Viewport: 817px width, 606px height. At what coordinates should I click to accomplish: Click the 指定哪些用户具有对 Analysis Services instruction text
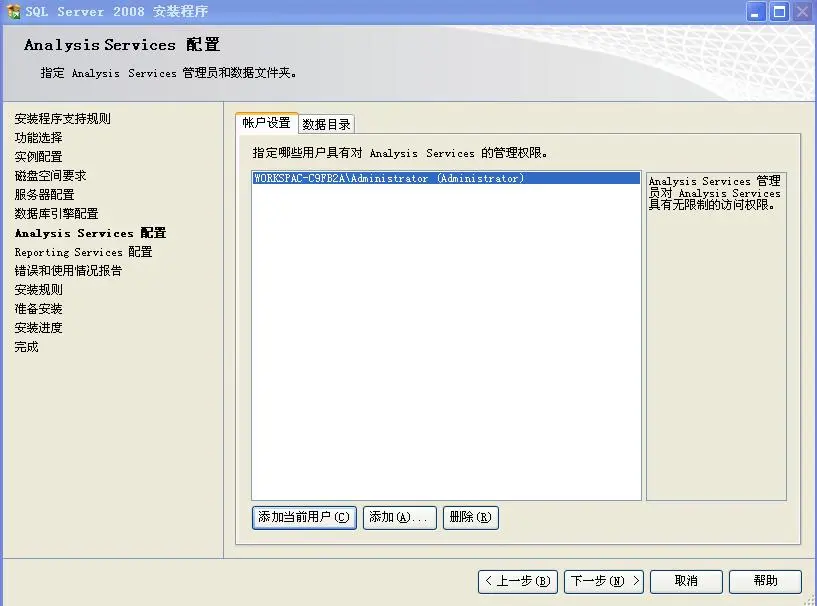pos(400,153)
